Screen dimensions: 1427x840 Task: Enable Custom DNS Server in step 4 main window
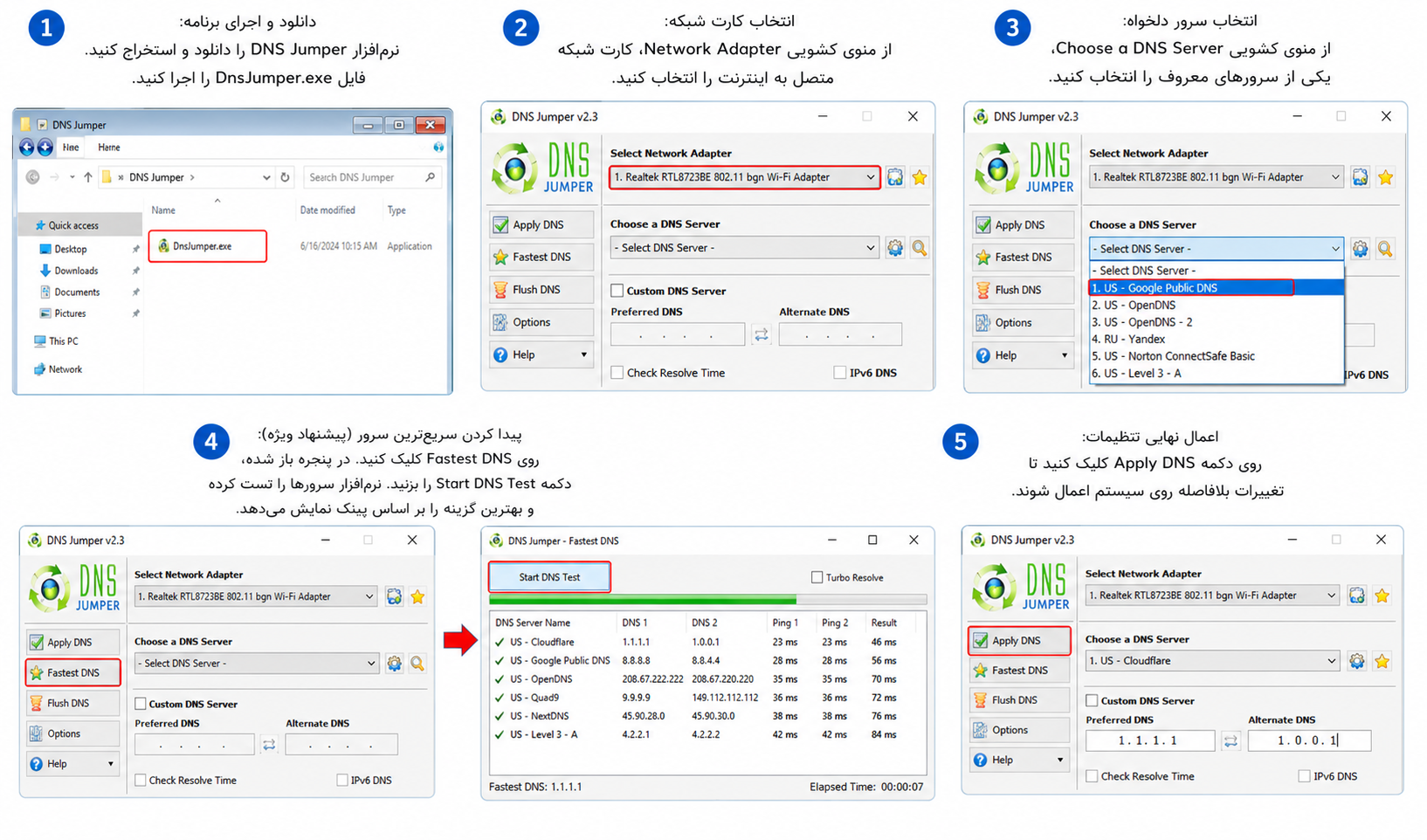[141, 704]
